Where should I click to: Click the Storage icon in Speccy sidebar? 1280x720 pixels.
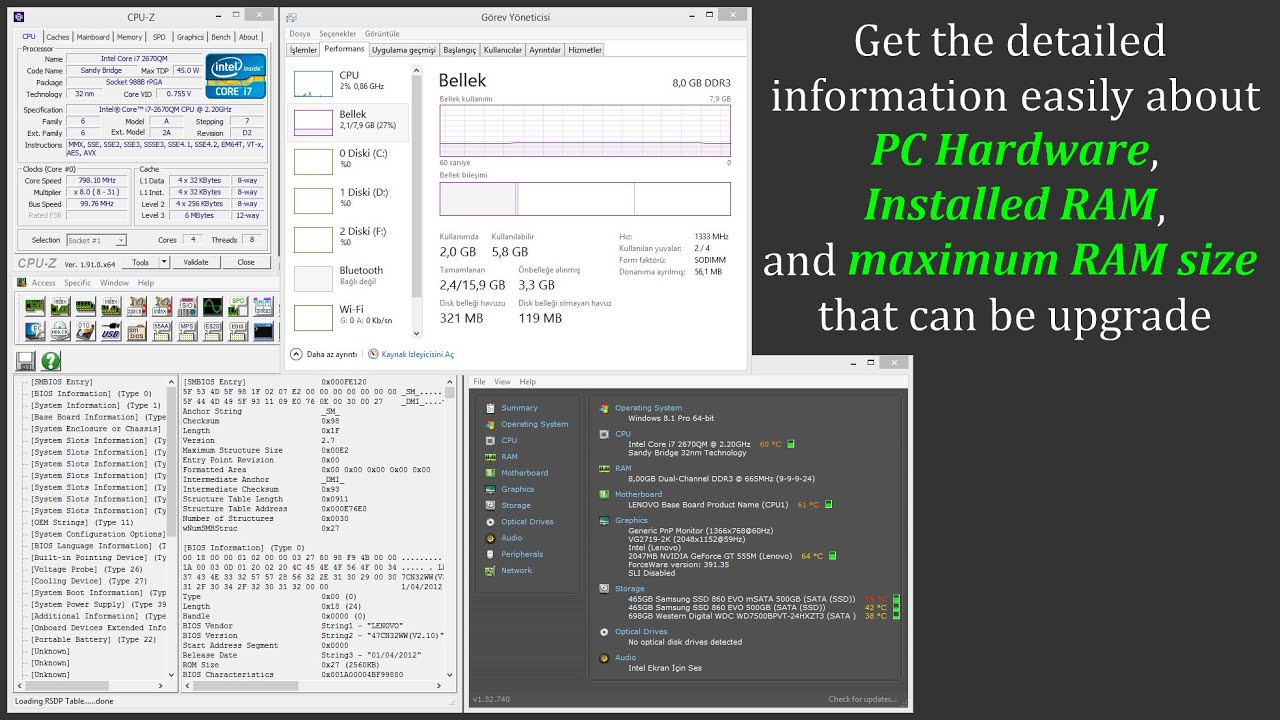(489, 505)
